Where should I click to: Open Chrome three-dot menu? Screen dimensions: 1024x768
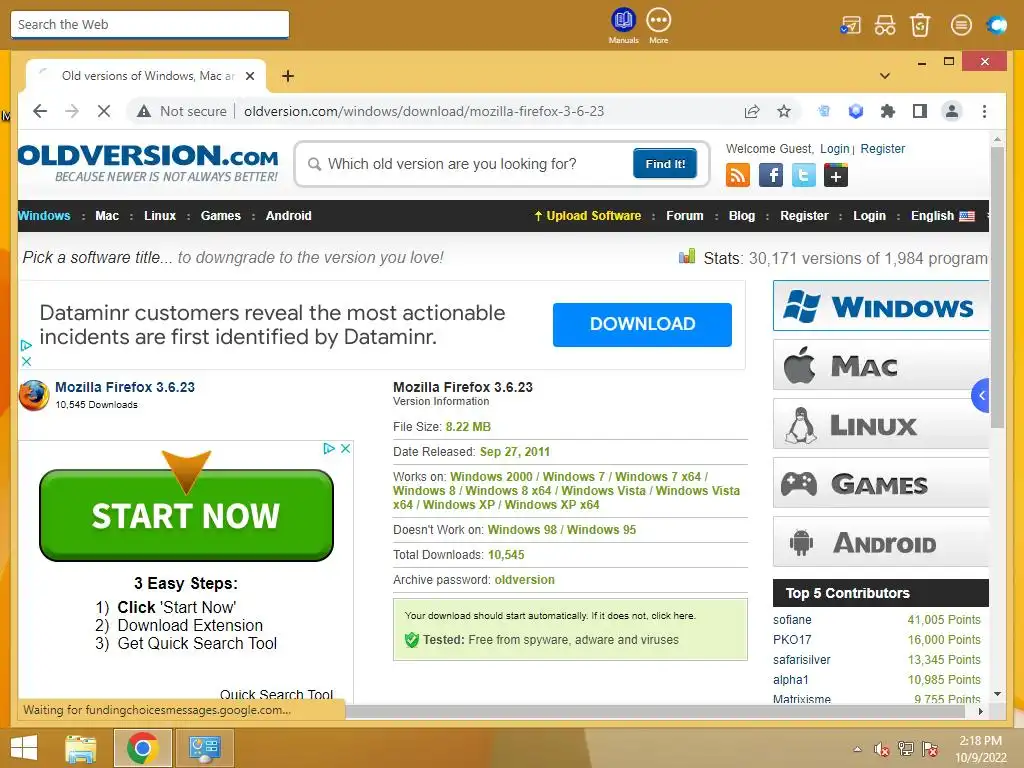(984, 111)
